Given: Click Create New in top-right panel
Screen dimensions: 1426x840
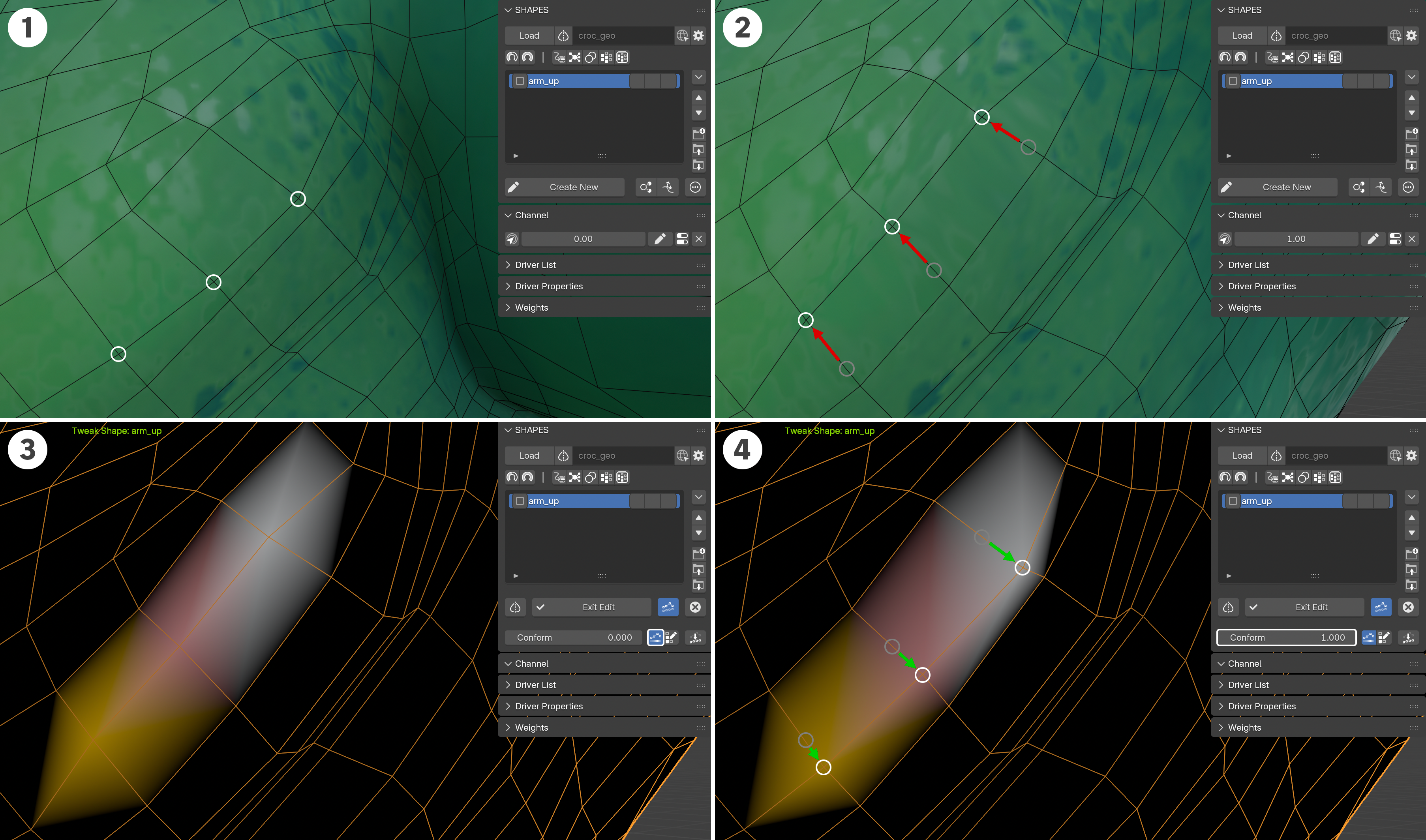Looking at the screenshot, I should (x=1278, y=187).
